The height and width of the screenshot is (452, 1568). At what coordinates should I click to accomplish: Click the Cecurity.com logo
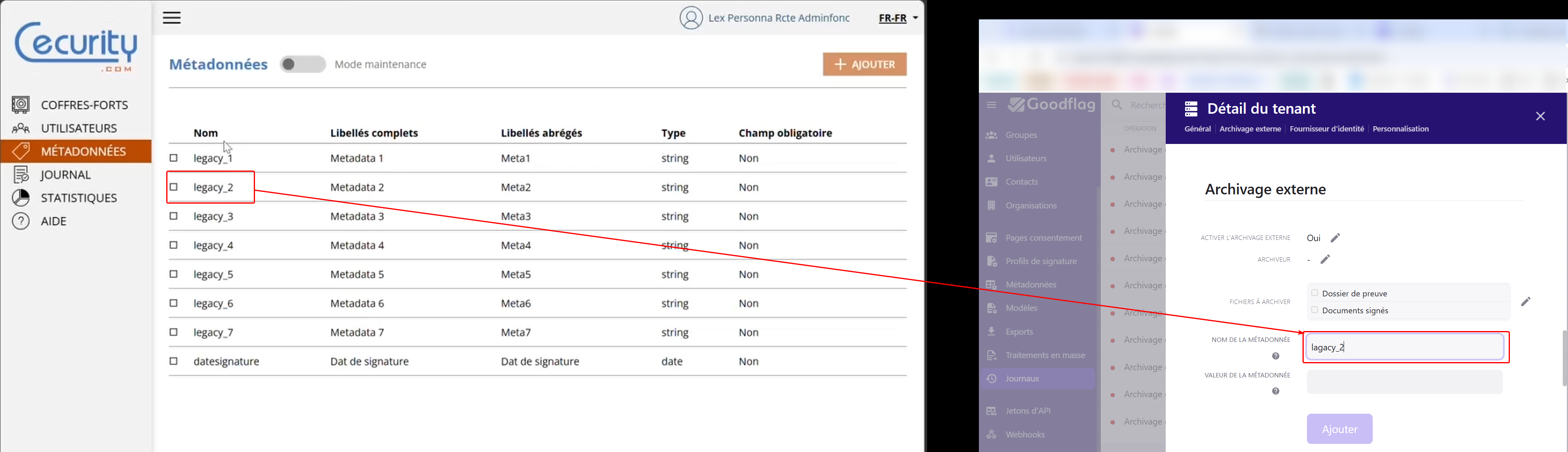click(x=76, y=47)
